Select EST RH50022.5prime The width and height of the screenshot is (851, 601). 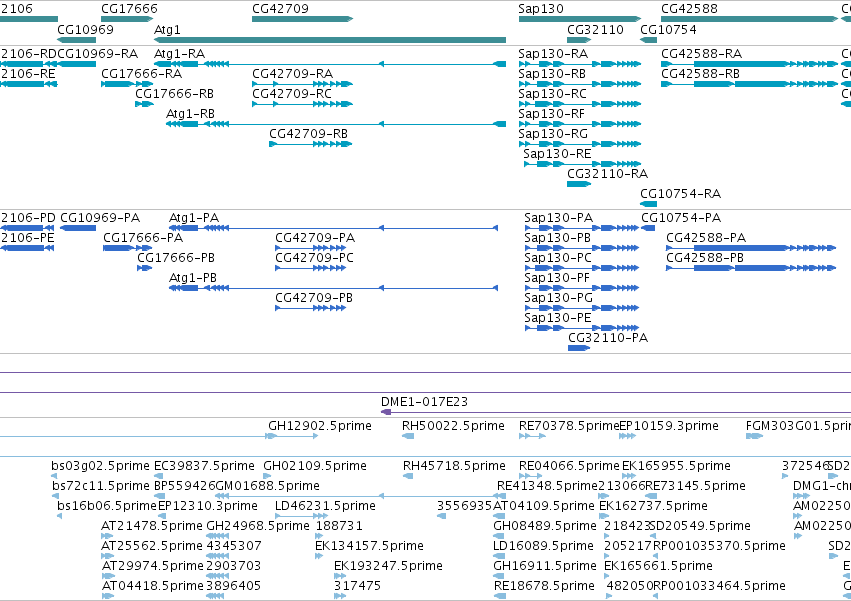408,436
